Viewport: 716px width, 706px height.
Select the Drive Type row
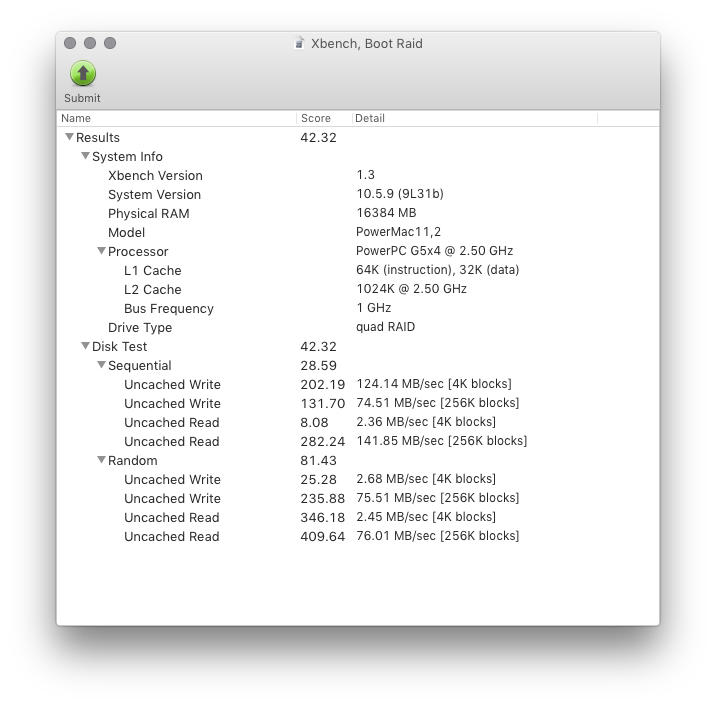click(x=358, y=327)
